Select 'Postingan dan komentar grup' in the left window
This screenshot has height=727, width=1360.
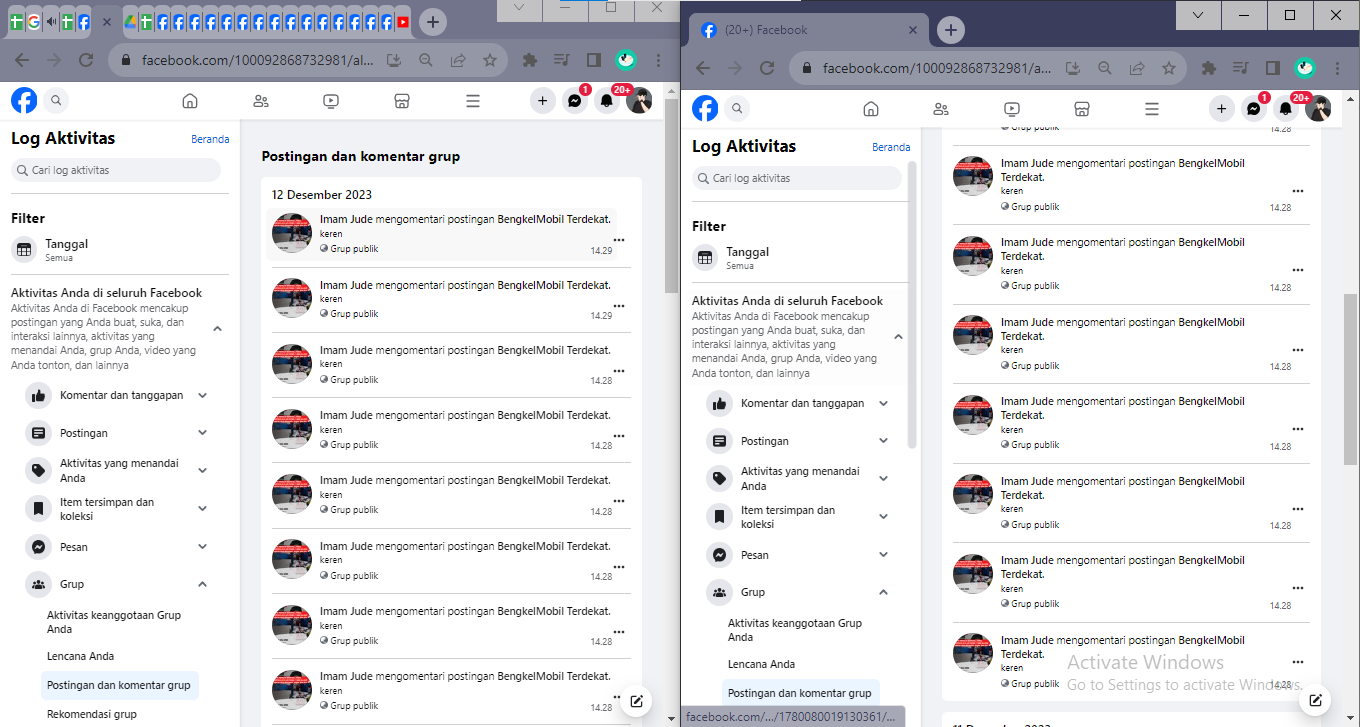point(119,685)
